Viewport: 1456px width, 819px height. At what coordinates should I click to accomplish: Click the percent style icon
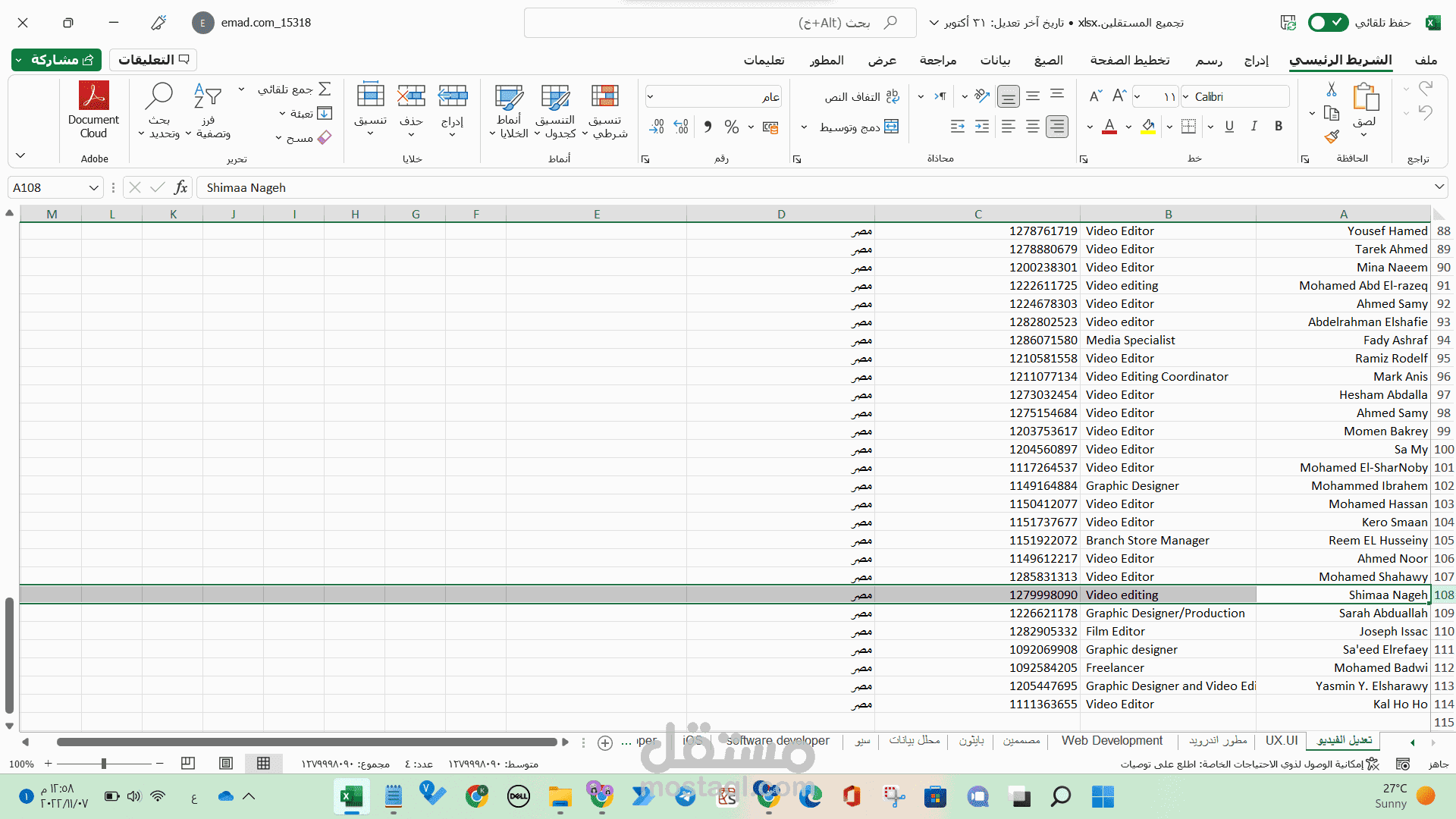731,127
